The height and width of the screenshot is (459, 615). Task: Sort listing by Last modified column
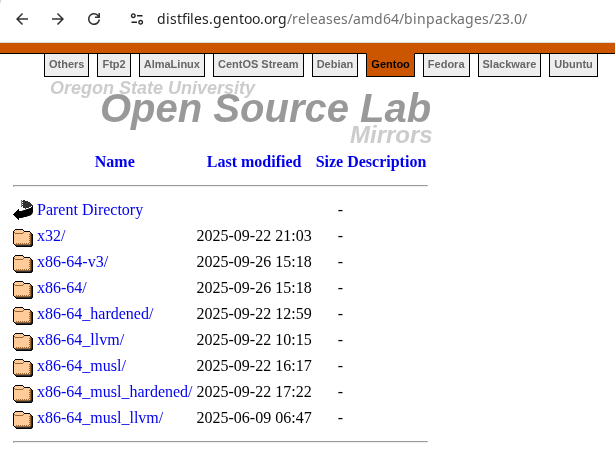[x=254, y=162]
